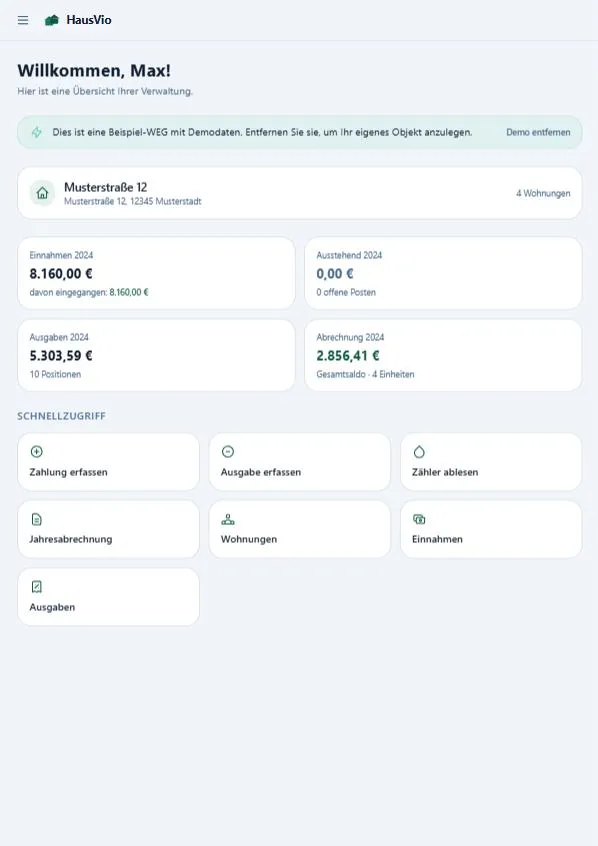Open the Ausstehend 2024 card

click(x=443, y=273)
